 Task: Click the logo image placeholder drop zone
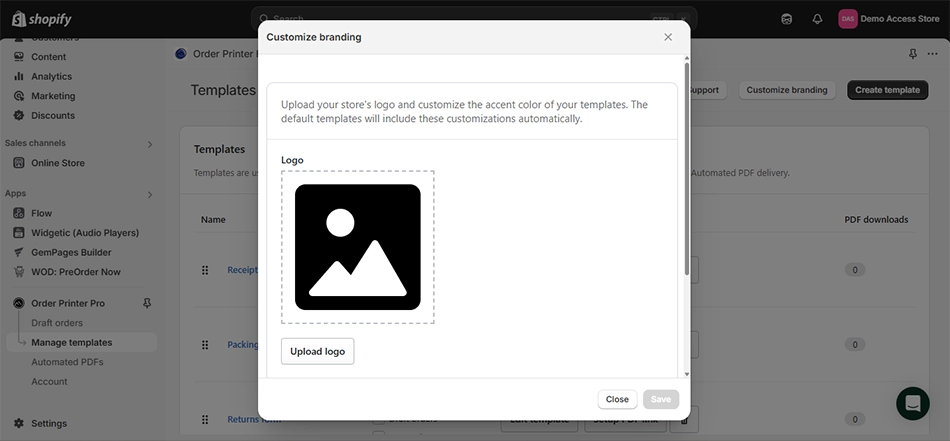point(357,247)
